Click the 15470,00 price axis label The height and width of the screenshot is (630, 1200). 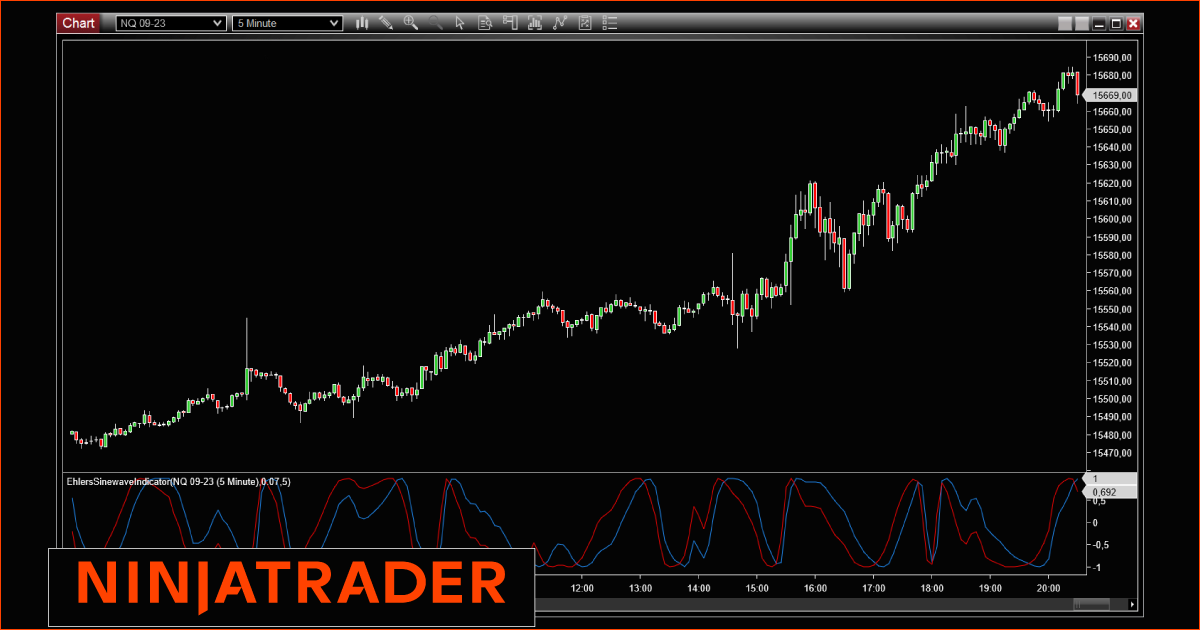tap(1112, 453)
